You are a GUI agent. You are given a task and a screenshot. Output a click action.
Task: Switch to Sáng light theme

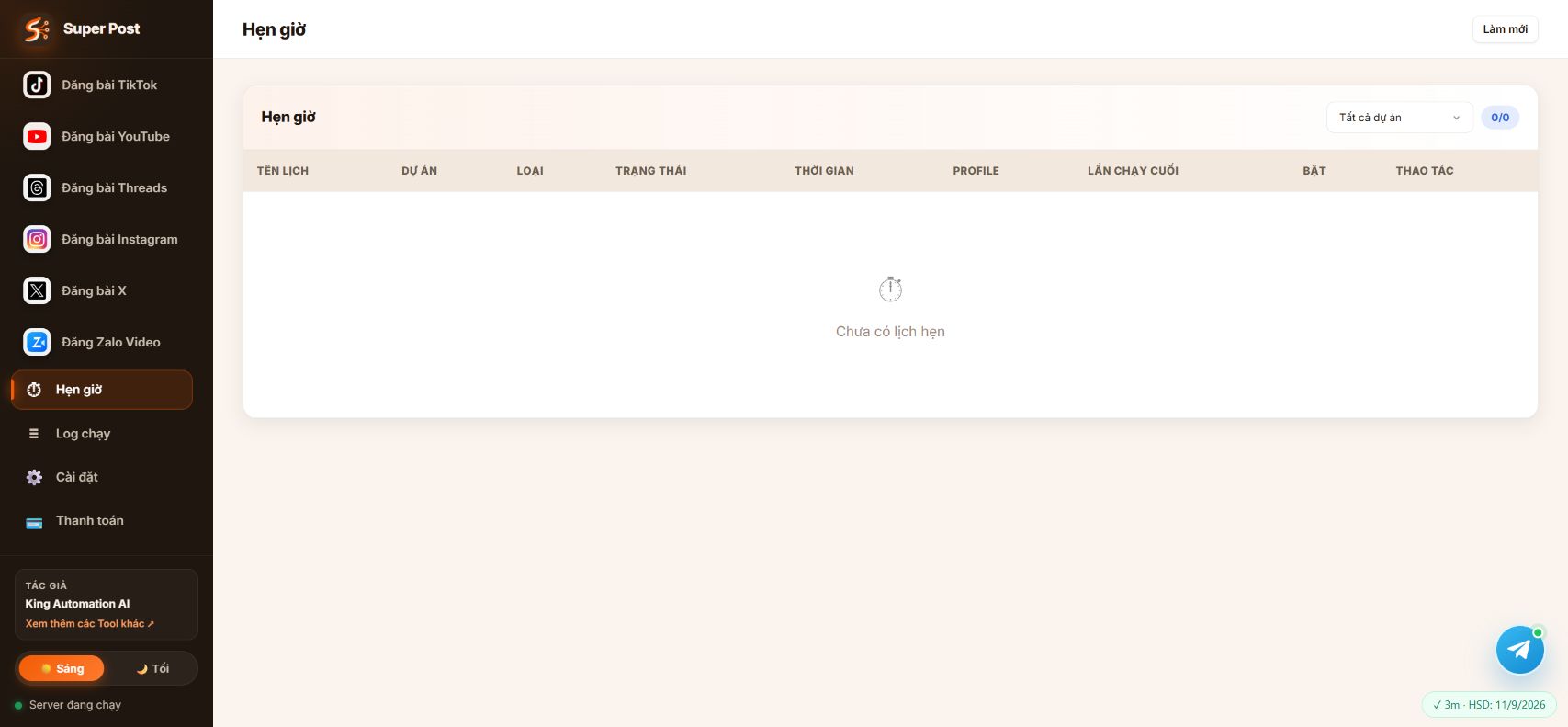click(x=62, y=668)
